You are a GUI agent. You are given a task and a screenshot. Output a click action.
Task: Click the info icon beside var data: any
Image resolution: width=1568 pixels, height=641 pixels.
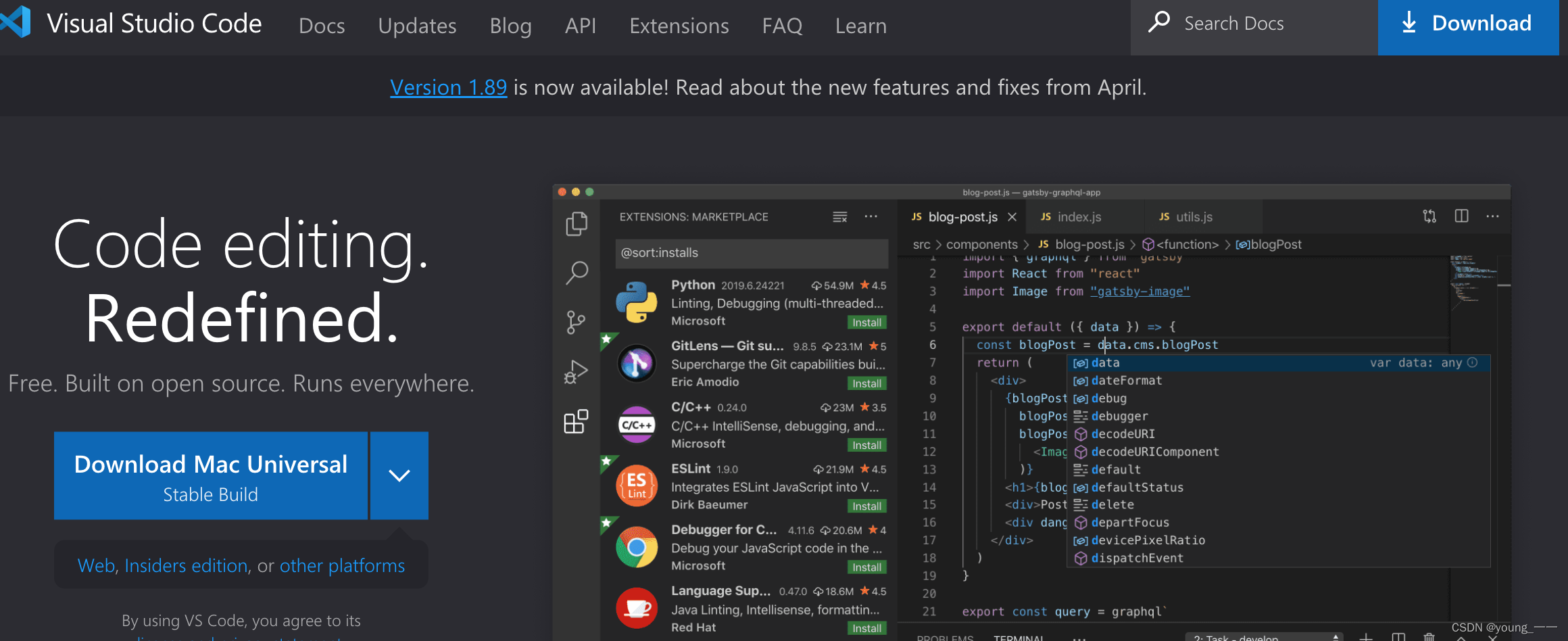1473,363
